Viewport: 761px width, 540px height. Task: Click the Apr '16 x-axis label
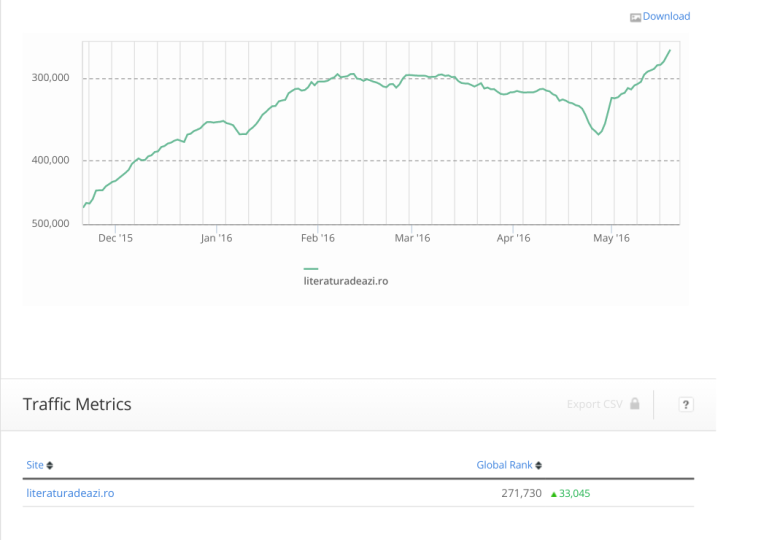coord(513,238)
